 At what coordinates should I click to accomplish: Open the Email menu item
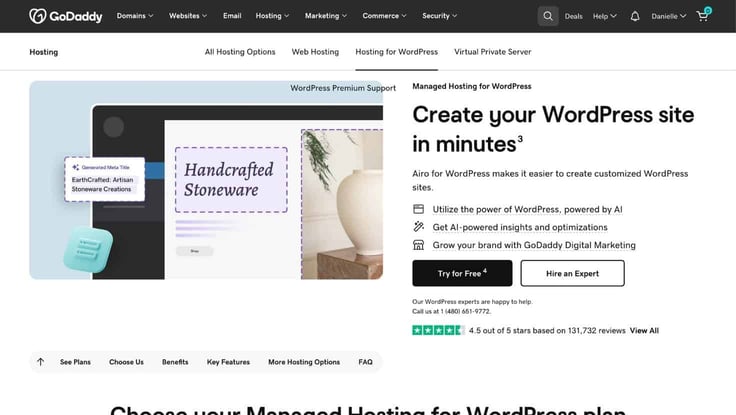point(232,16)
